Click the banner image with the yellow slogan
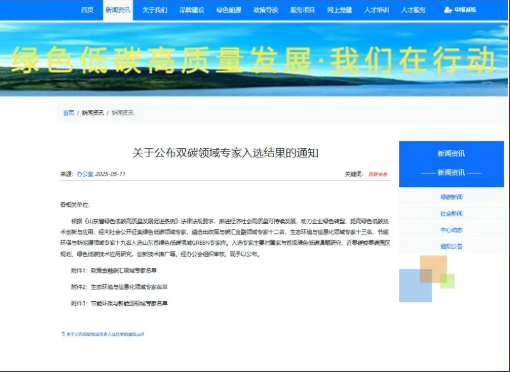The height and width of the screenshot is (372, 510). [x=254, y=59]
